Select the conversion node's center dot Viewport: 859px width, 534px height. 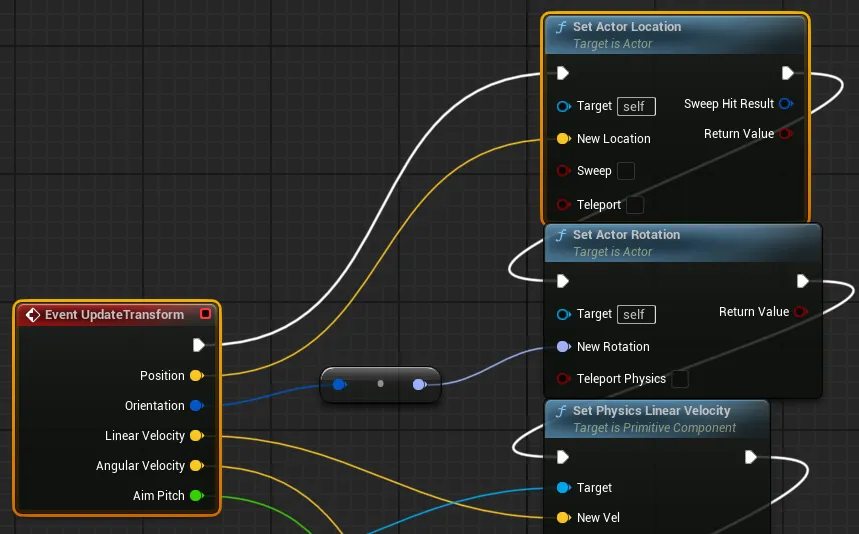(x=380, y=383)
